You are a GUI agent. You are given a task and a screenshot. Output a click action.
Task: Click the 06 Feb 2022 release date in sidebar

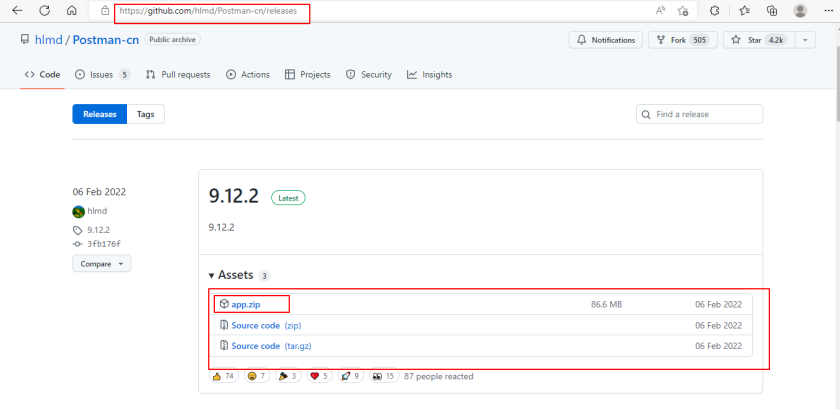click(100, 192)
